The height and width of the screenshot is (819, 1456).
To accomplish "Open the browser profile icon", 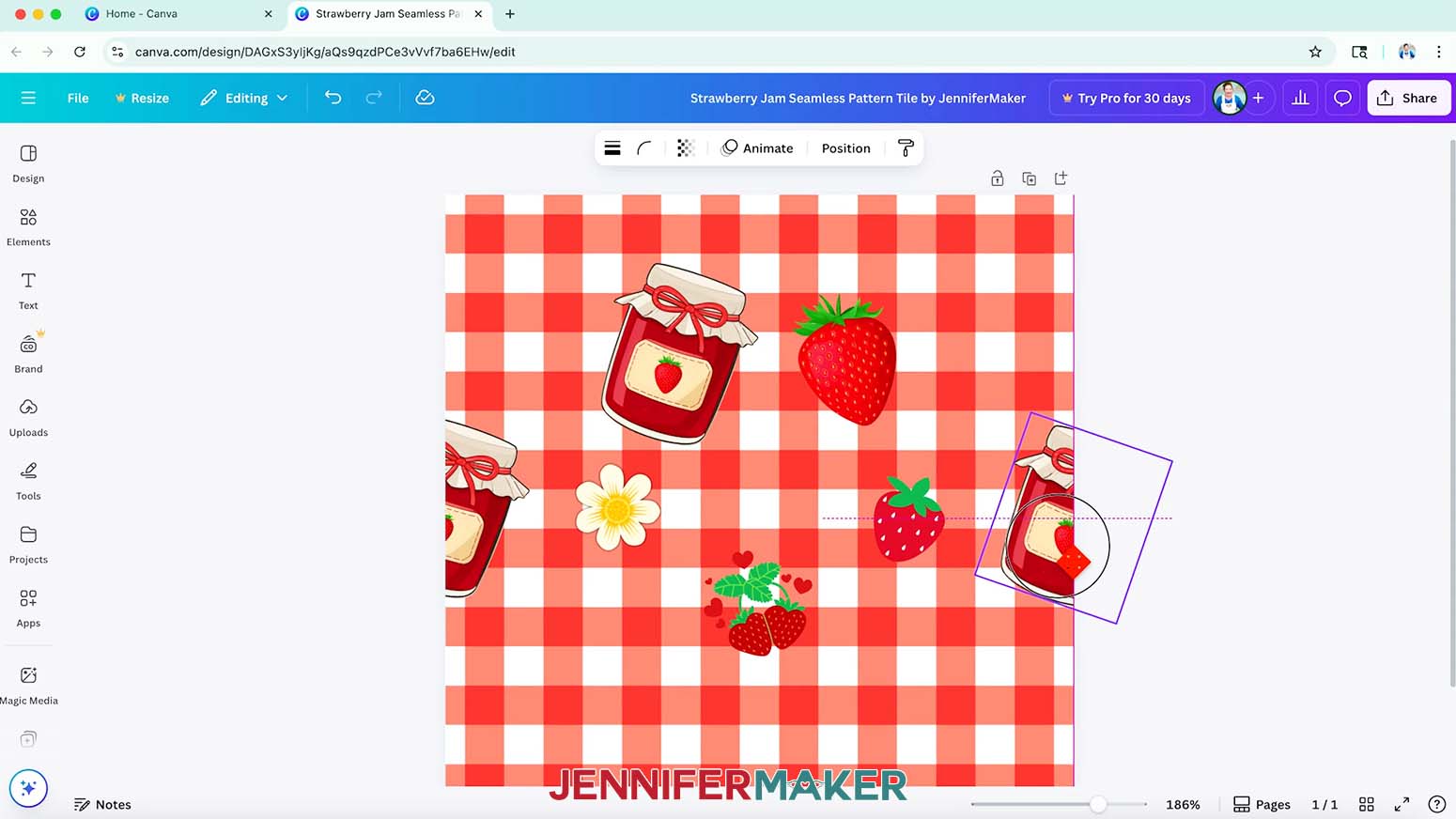I will click(1406, 52).
